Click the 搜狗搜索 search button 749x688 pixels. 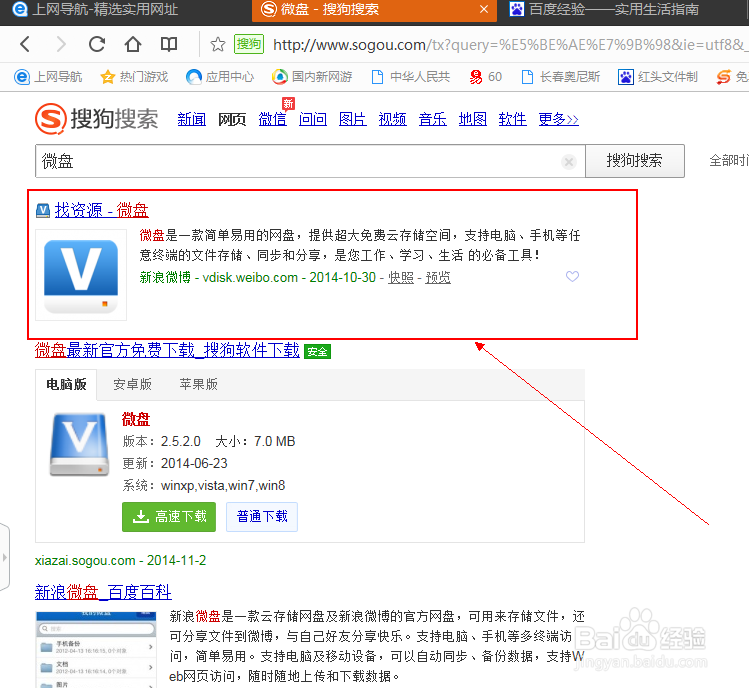tap(634, 161)
